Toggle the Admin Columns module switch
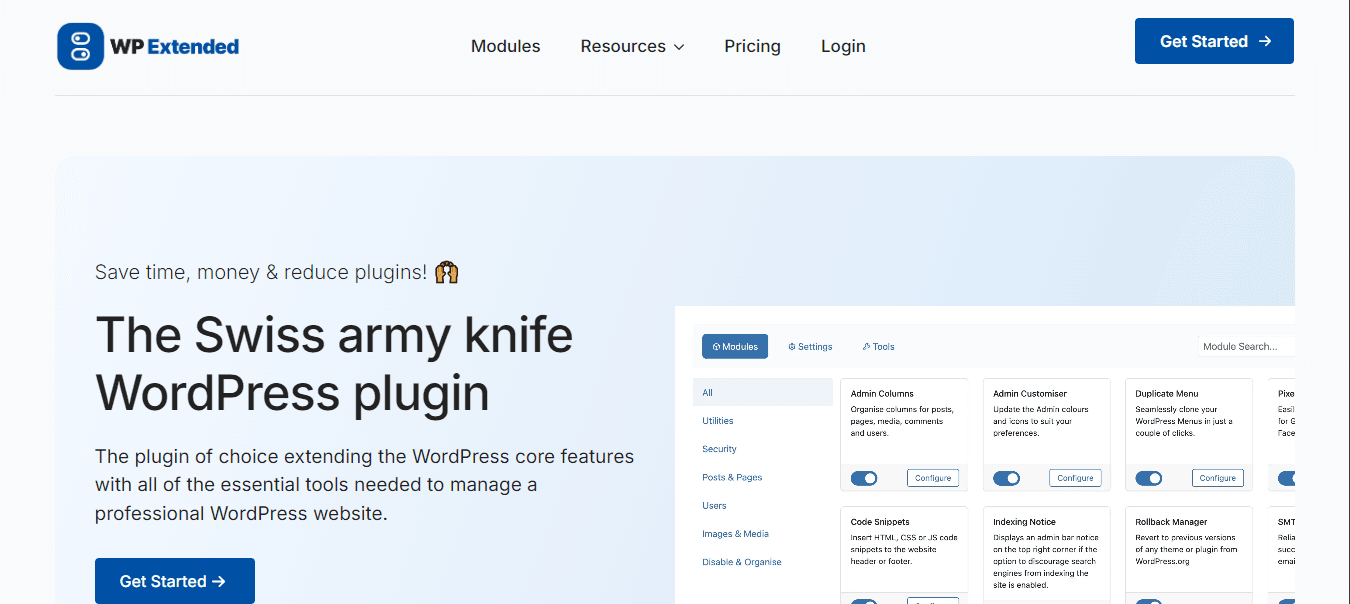This screenshot has height=604, width=1350. 864,478
